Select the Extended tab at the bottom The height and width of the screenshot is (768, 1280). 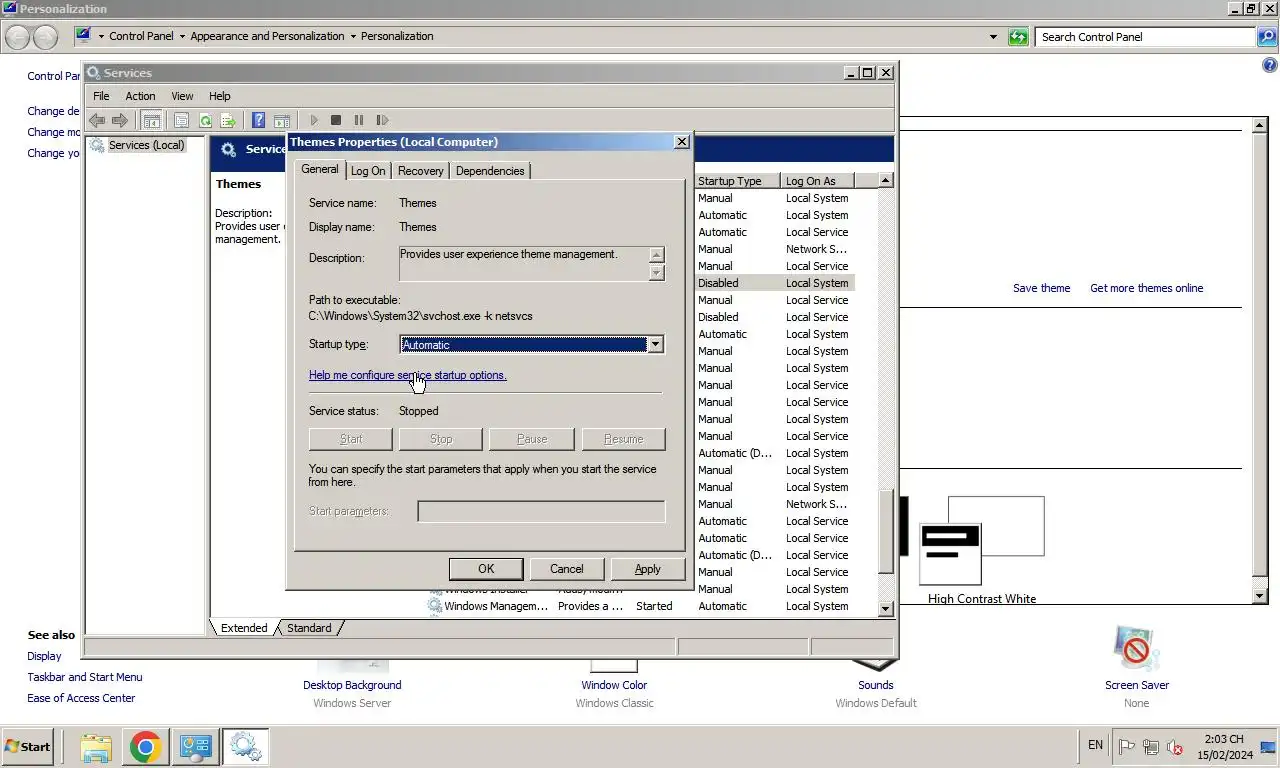(x=244, y=628)
